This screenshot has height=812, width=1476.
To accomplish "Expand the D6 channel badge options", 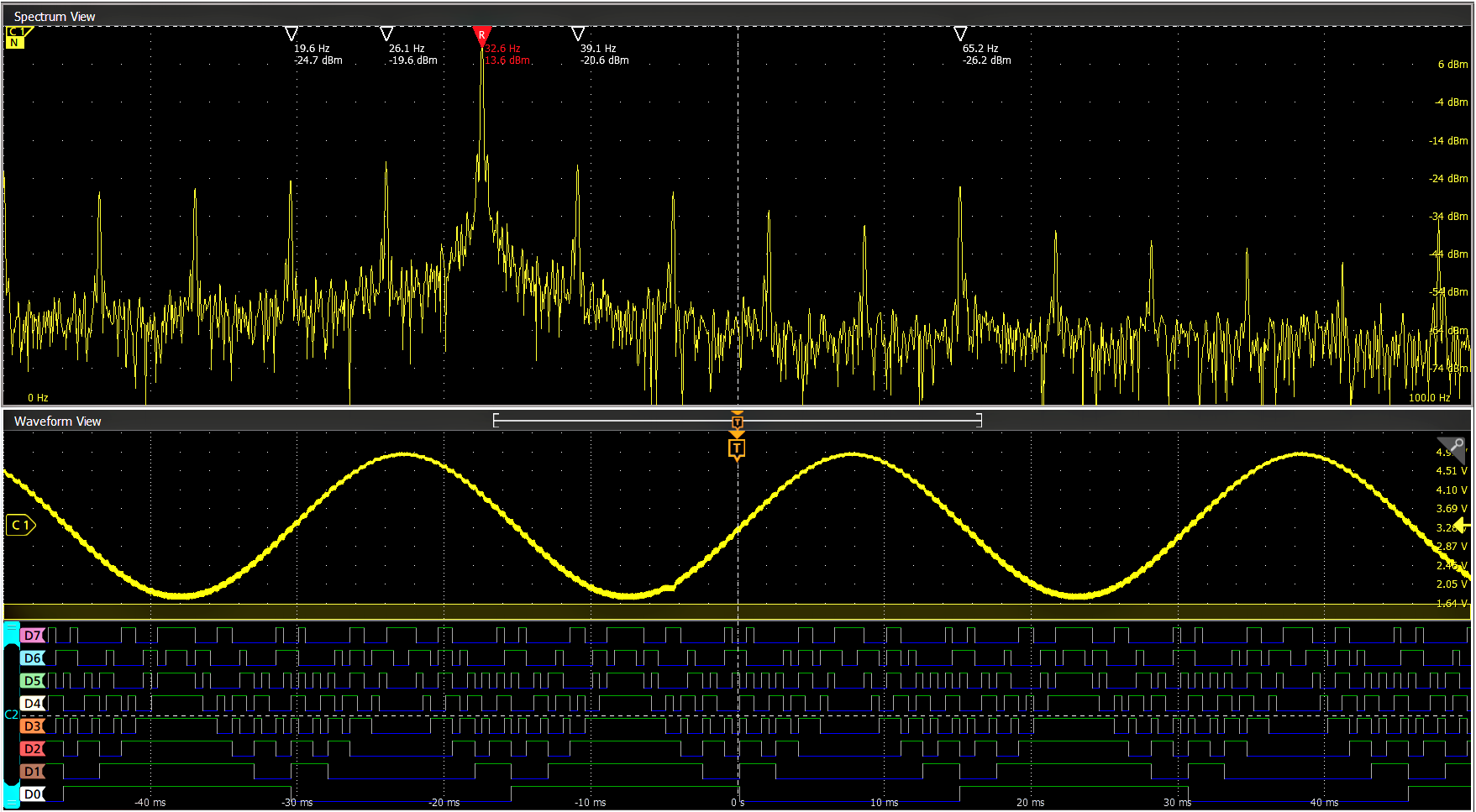I will [34, 658].
